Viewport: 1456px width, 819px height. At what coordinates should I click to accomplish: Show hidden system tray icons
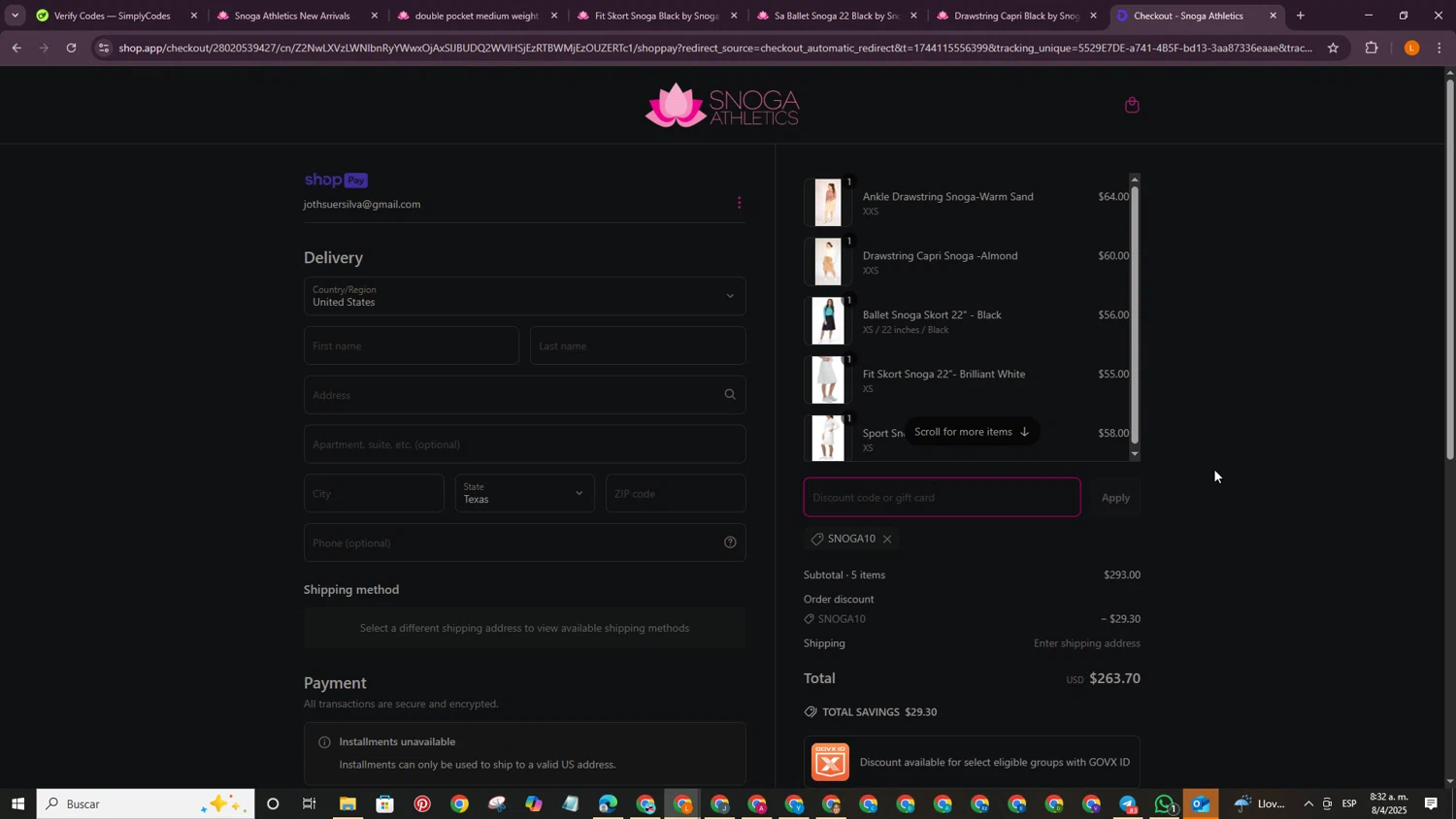[x=1307, y=804]
